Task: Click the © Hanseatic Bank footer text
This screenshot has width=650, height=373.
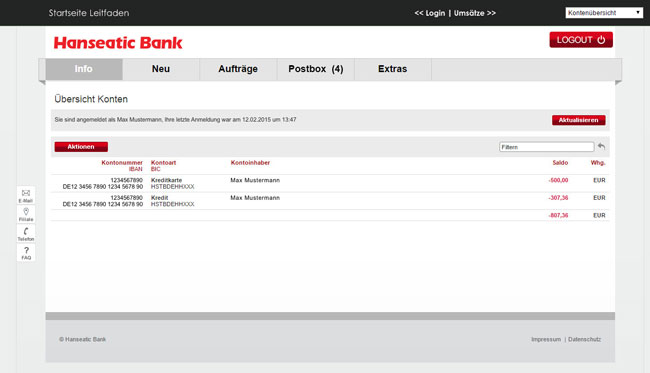Action: [x=82, y=339]
